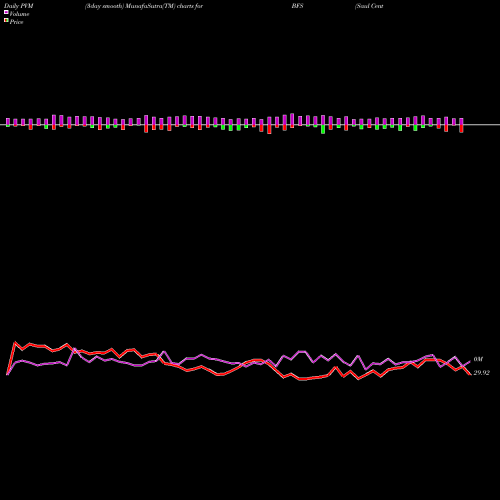Screen dimensions: 500x500
Task: Click the 'Price' legend label
Action: click(16, 22)
